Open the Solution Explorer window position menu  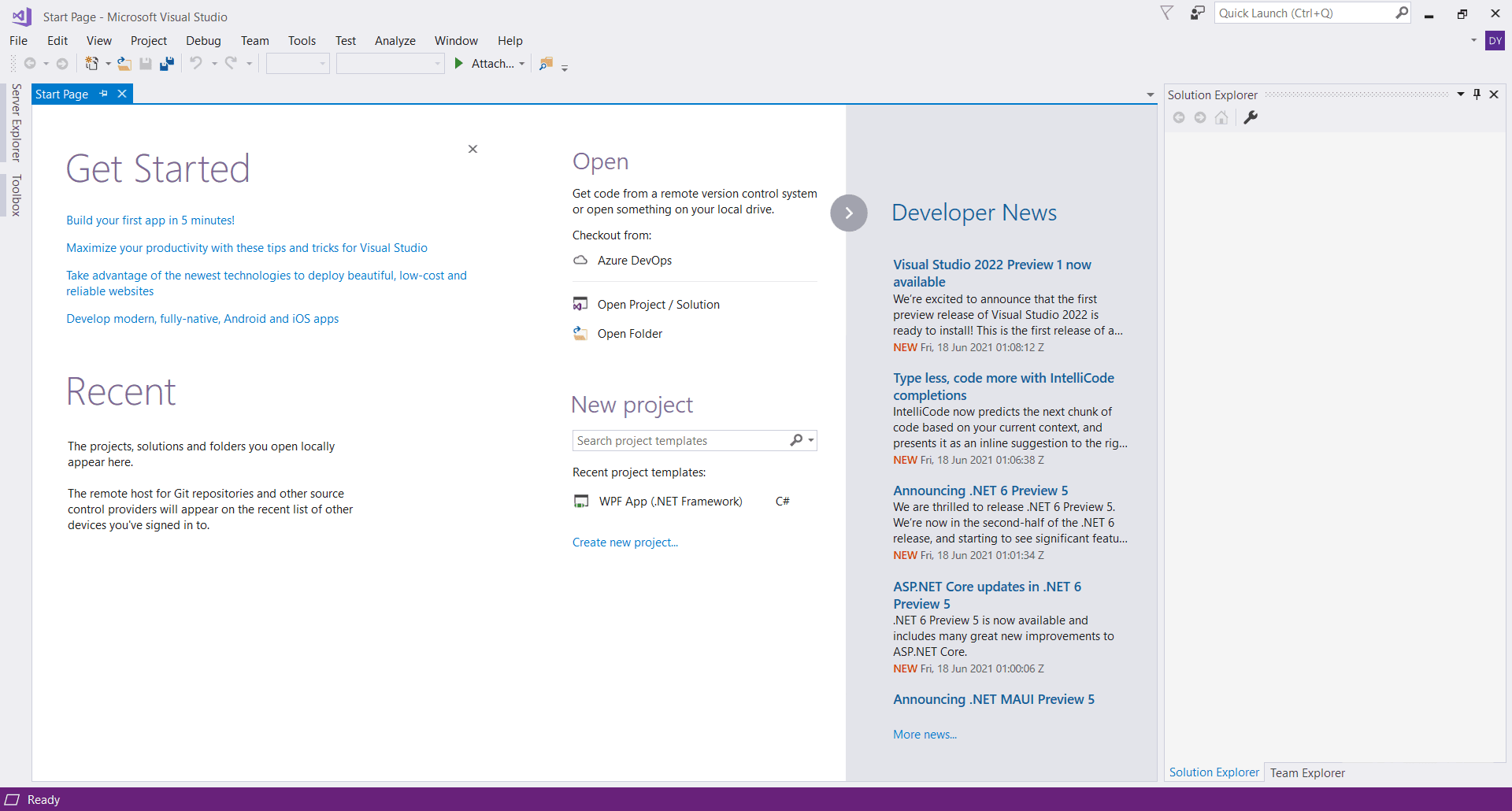click(x=1461, y=94)
